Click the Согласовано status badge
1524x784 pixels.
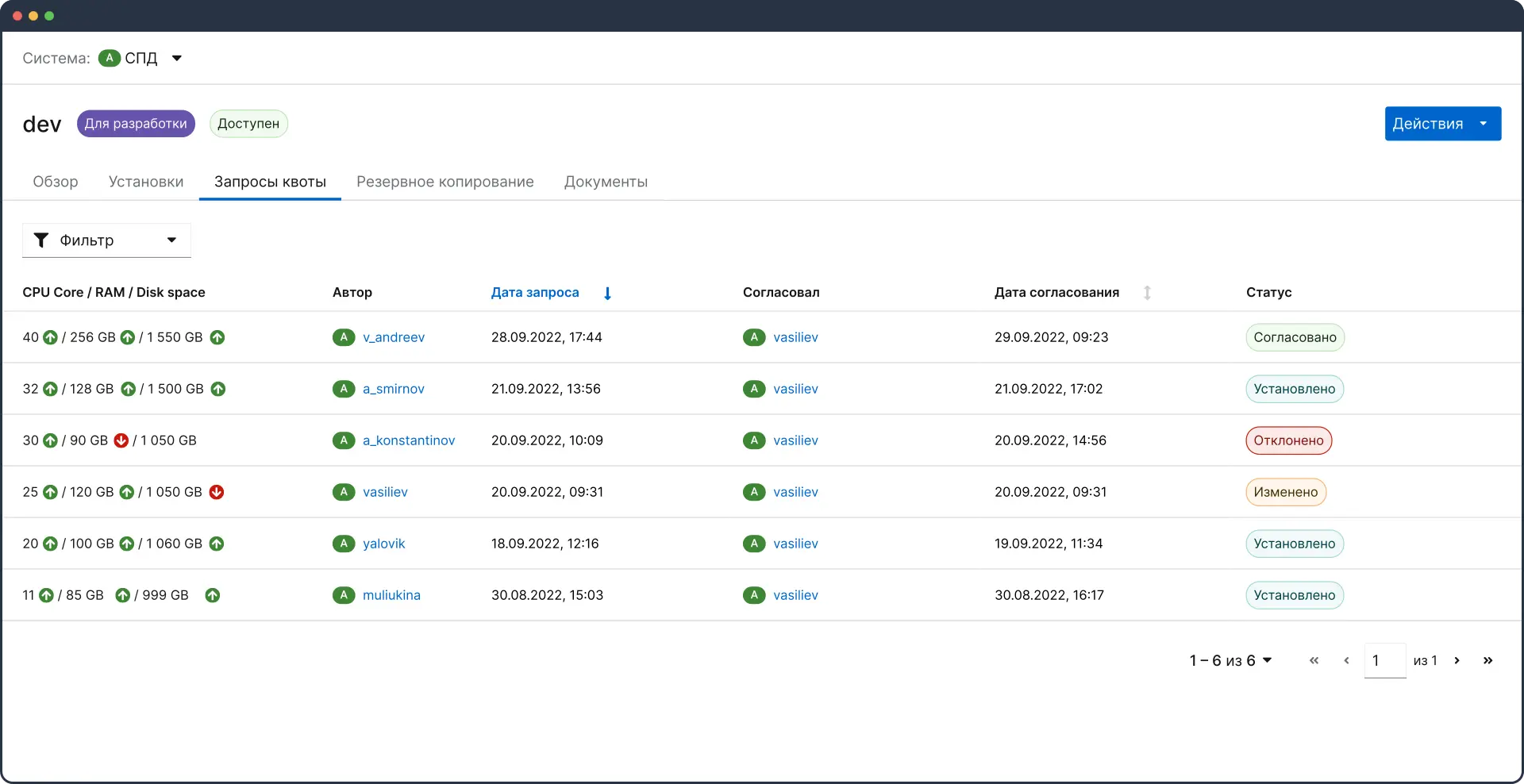(x=1295, y=337)
